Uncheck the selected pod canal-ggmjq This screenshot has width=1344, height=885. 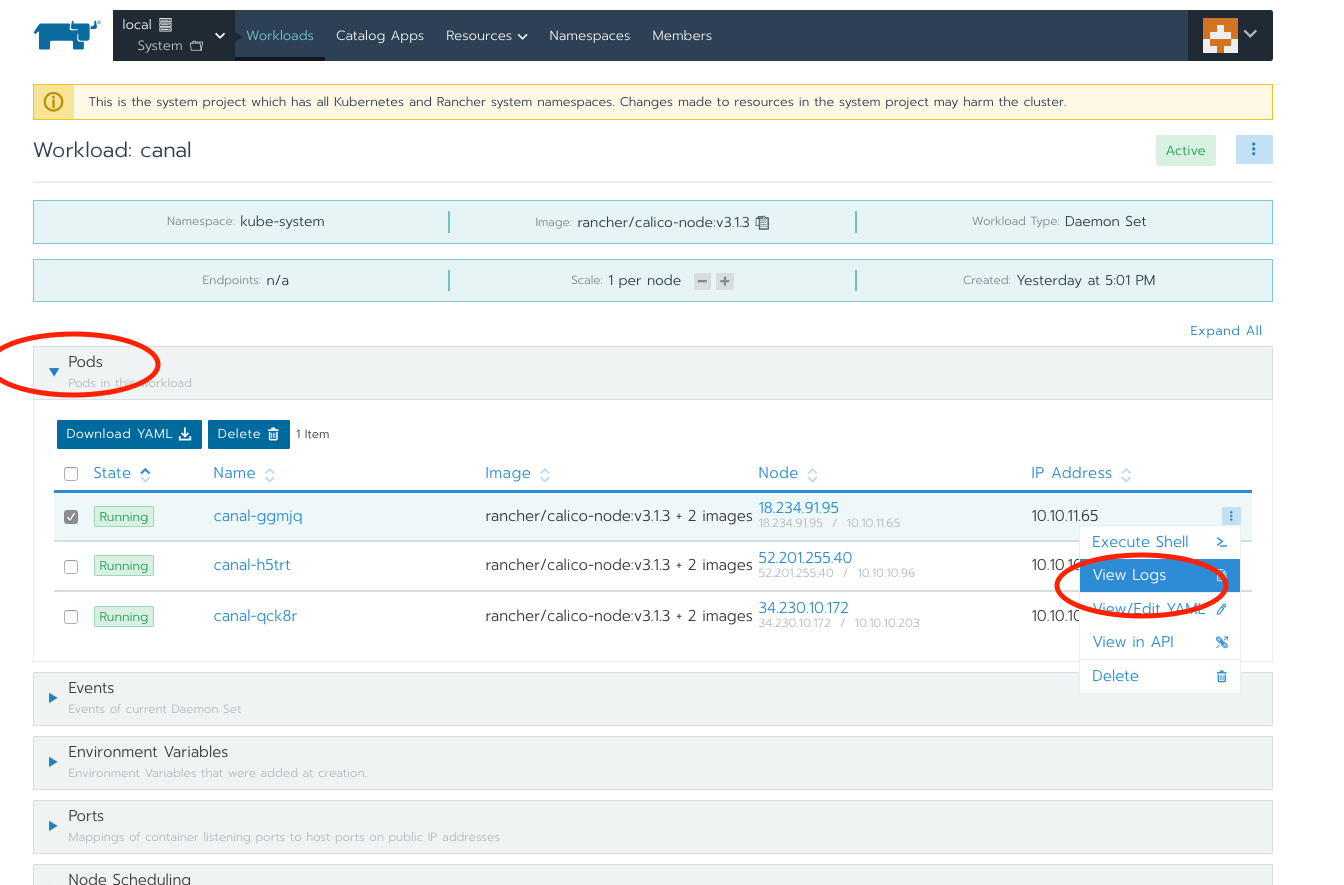(71, 516)
